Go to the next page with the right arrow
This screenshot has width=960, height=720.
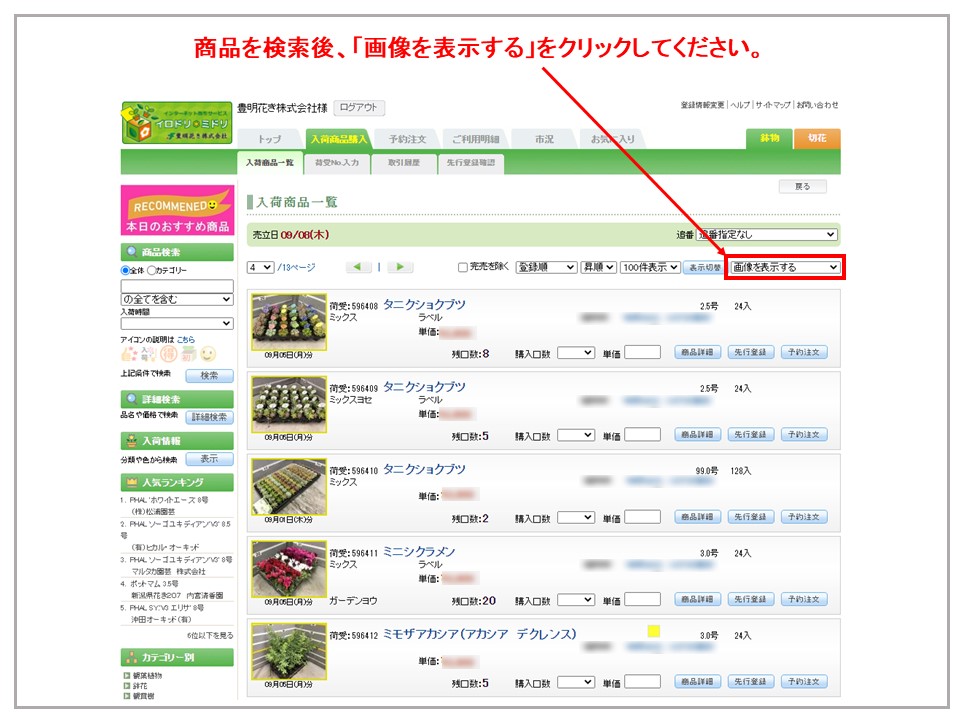tap(400, 267)
